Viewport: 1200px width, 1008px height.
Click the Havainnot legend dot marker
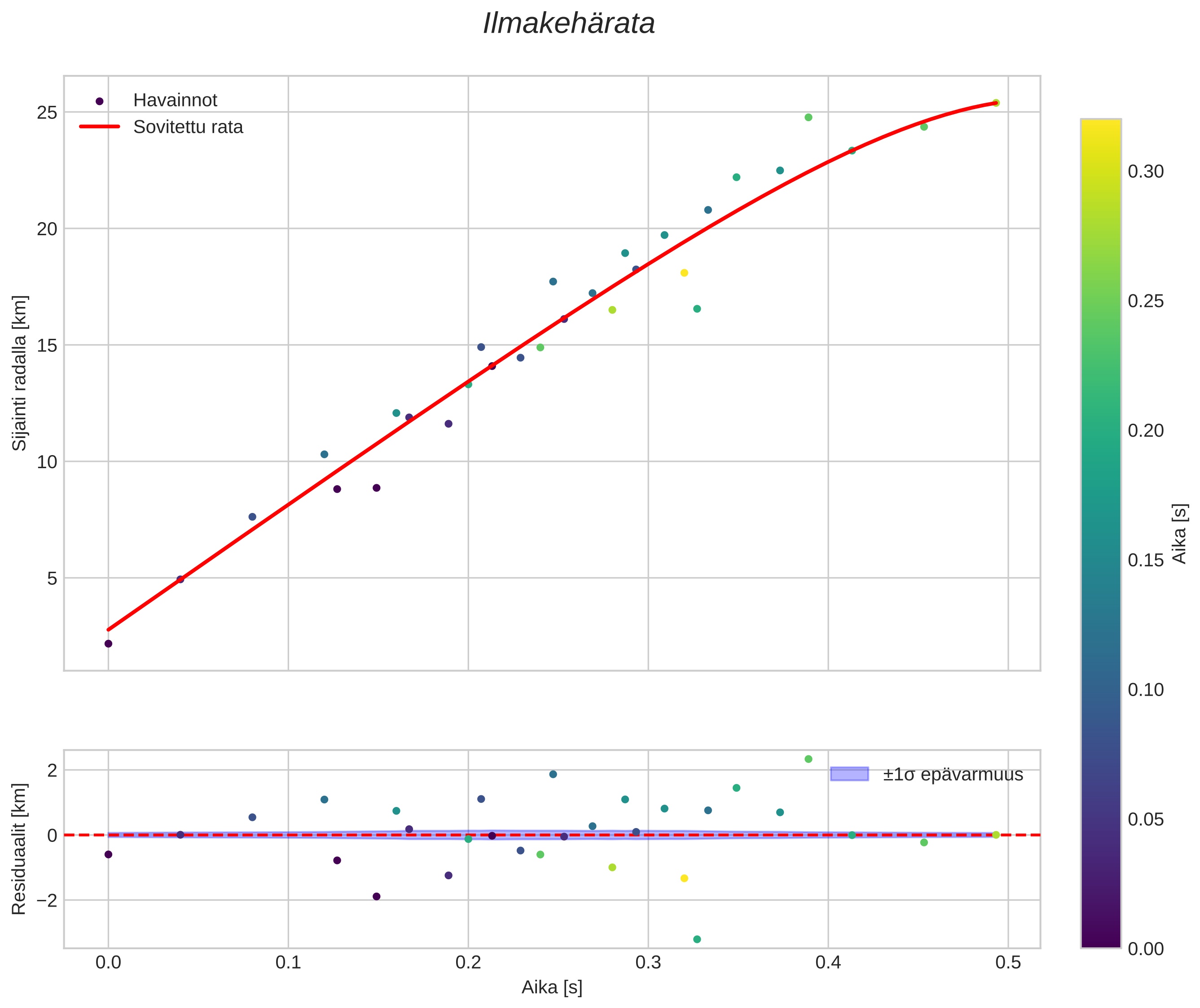click(x=100, y=101)
